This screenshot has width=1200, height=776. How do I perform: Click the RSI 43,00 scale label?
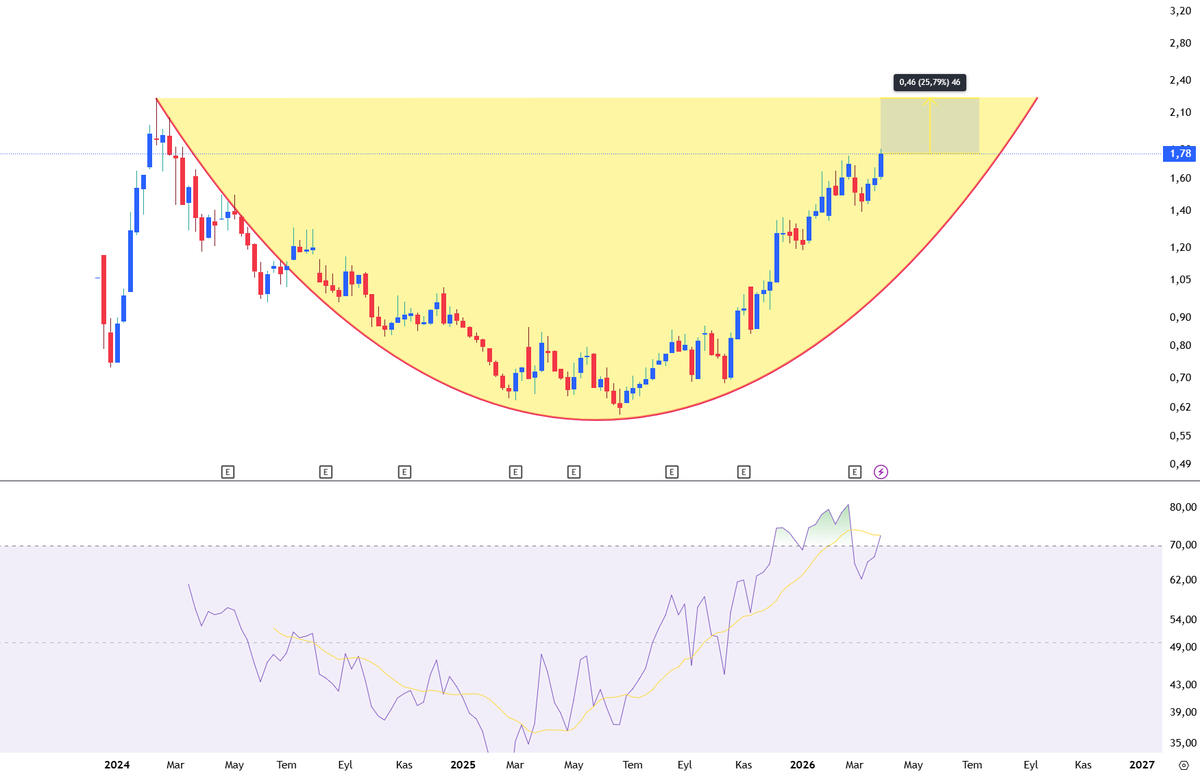(1183, 685)
